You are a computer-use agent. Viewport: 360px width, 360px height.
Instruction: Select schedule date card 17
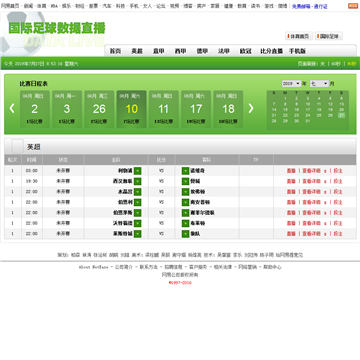tap(196, 109)
